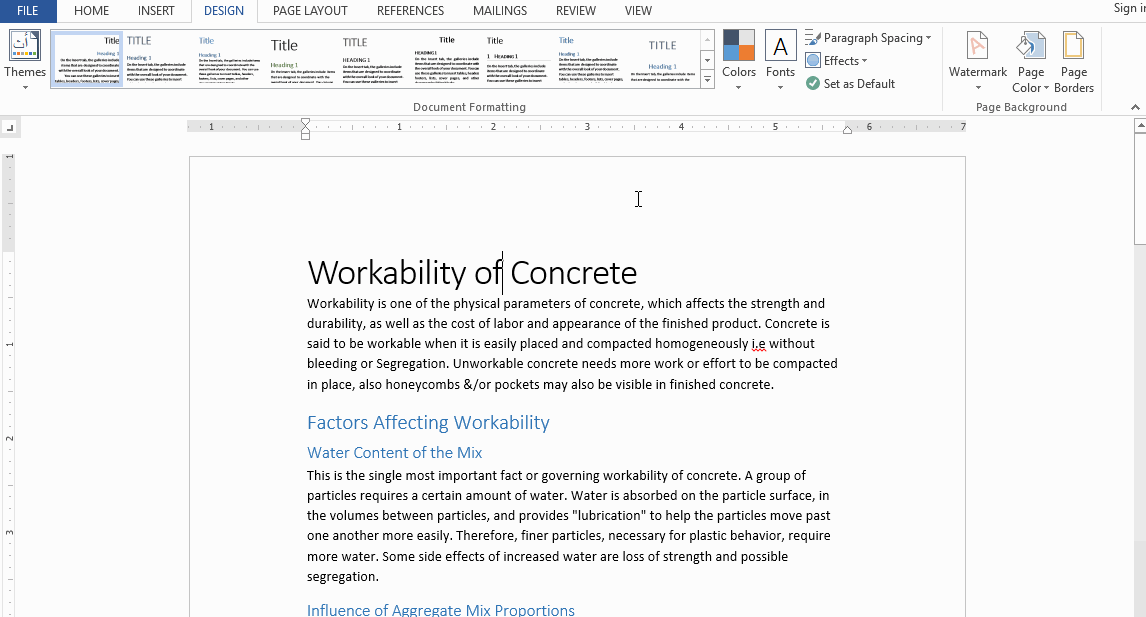The width and height of the screenshot is (1146, 617).
Task: Click Set as Default
Action: coord(851,83)
